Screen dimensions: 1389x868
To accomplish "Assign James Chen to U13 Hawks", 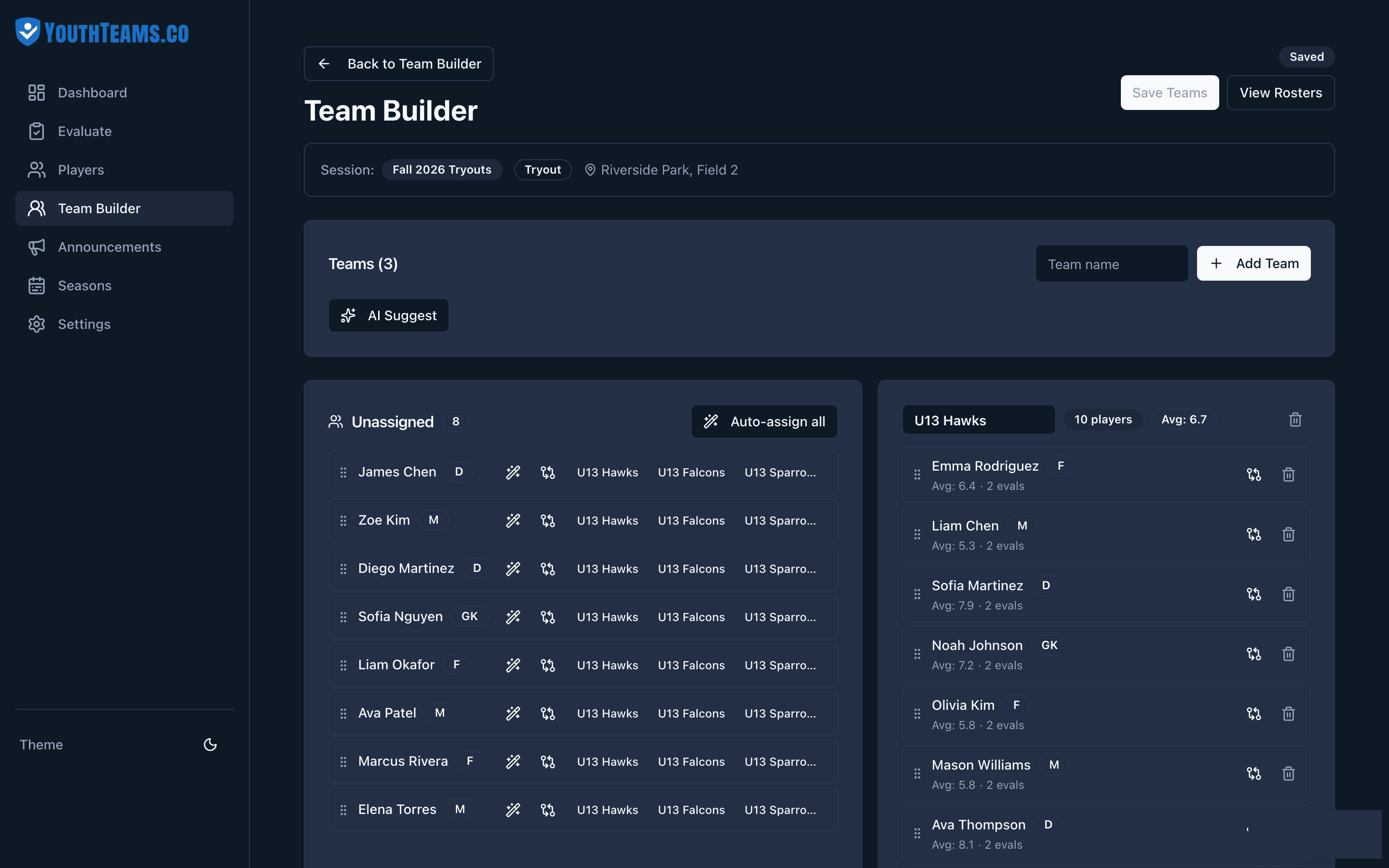I will (607, 473).
